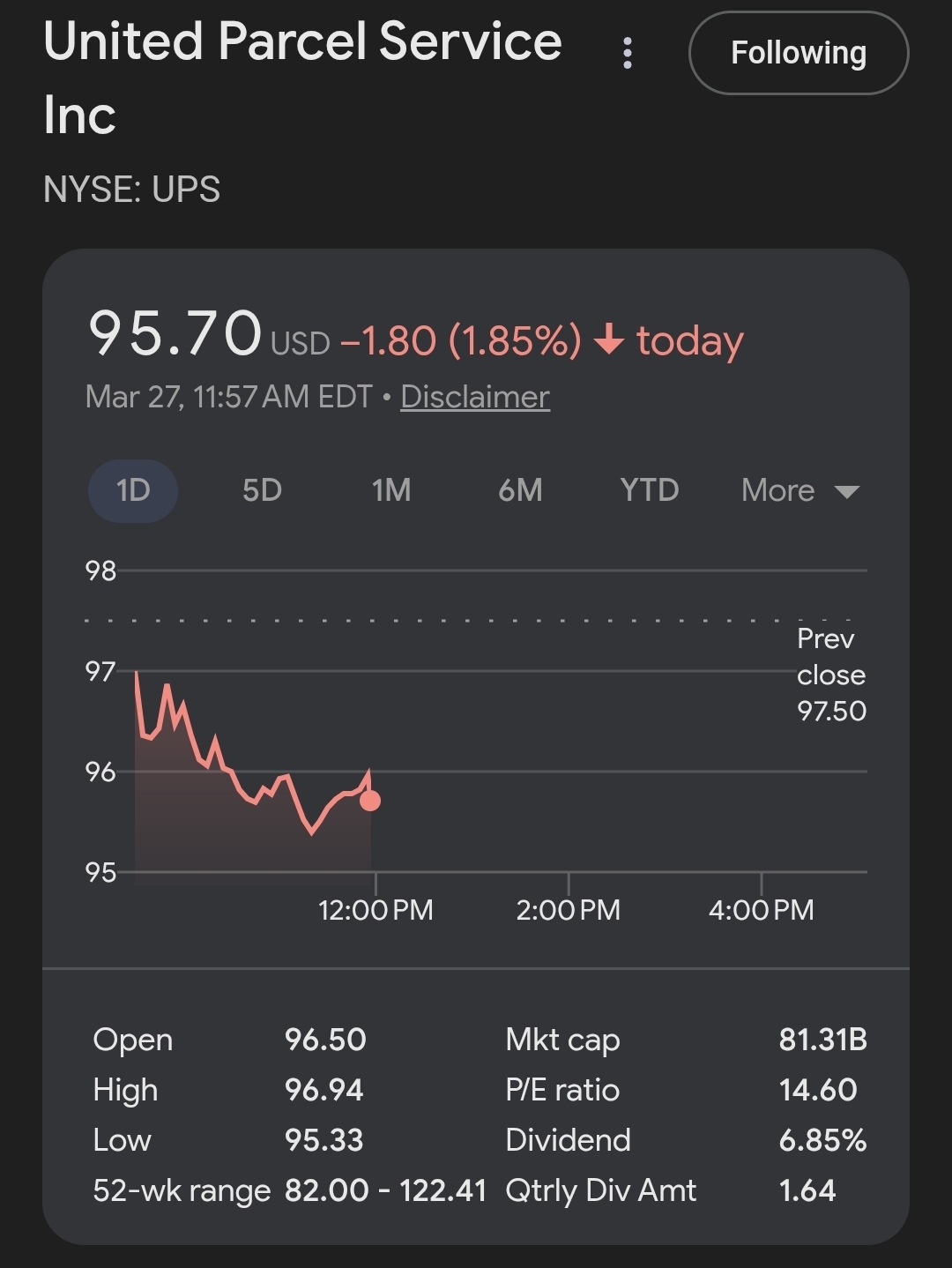
Task: Expand the More time ranges dropdown
Action: pos(778,490)
